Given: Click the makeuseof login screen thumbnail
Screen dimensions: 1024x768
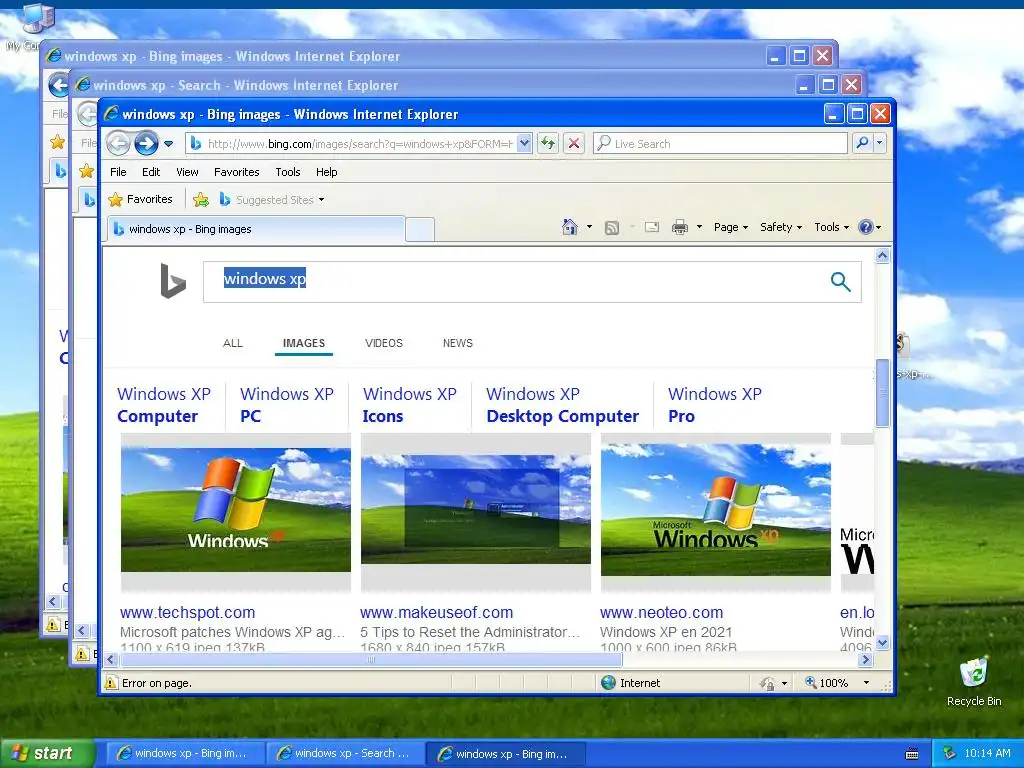Looking at the screenshot, I should click(x=475, y=509).
